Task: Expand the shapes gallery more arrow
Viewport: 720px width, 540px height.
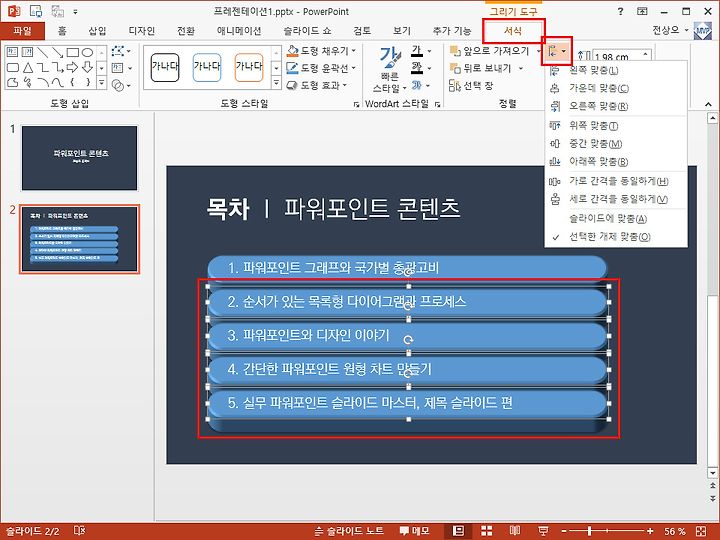Action: 101,83
